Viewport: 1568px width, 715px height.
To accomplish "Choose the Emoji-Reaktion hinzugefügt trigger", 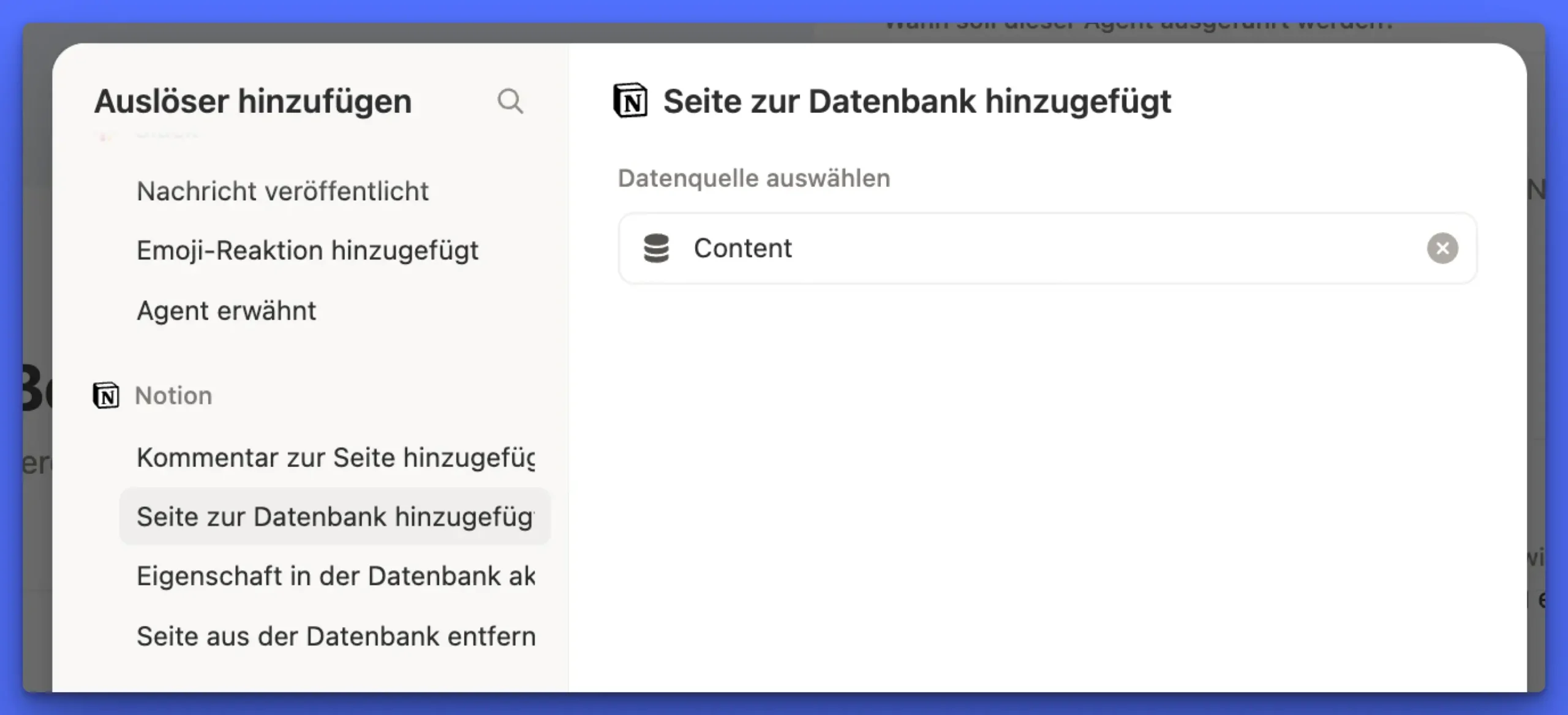I will (x=307, y=251).
